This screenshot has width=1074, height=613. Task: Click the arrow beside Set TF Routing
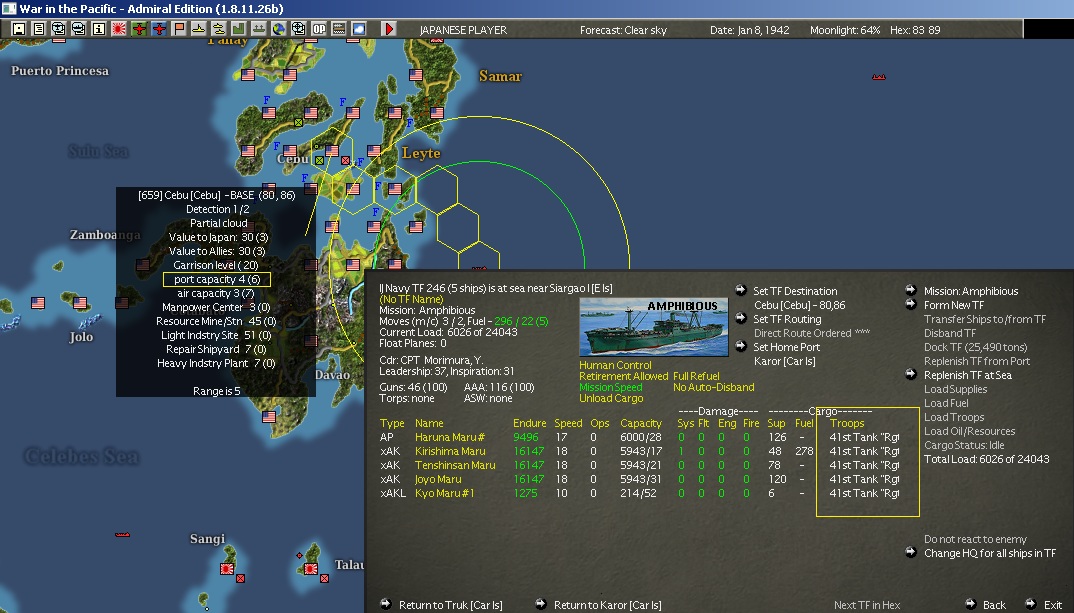(740, 318)
